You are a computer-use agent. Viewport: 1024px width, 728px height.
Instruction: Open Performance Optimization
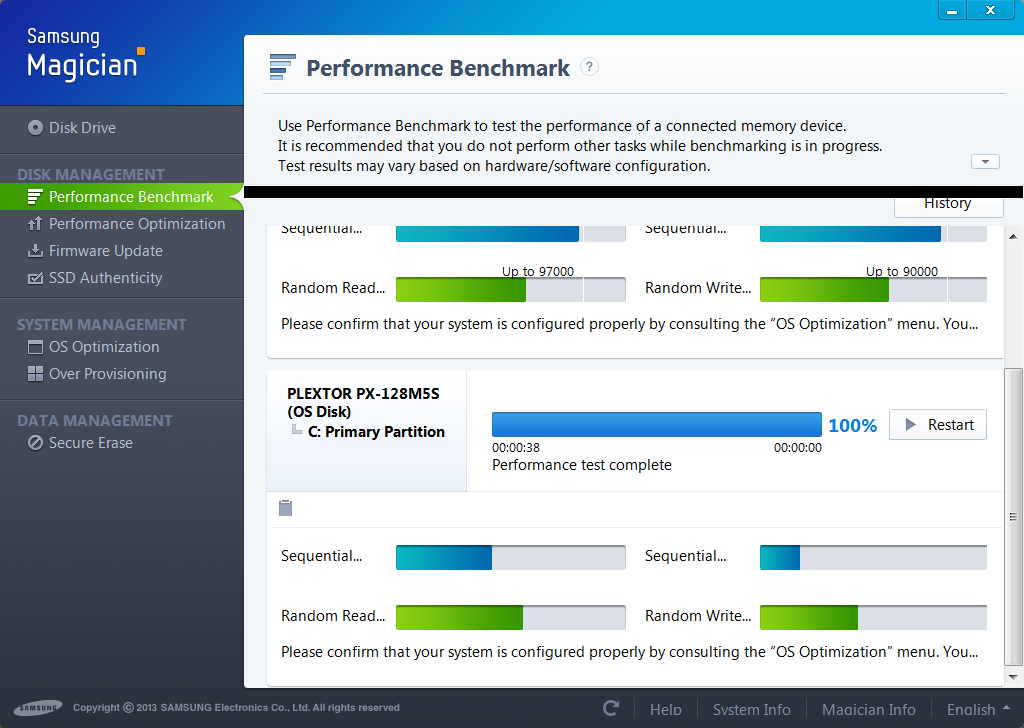pyautogui.click(x=126, y=224)
